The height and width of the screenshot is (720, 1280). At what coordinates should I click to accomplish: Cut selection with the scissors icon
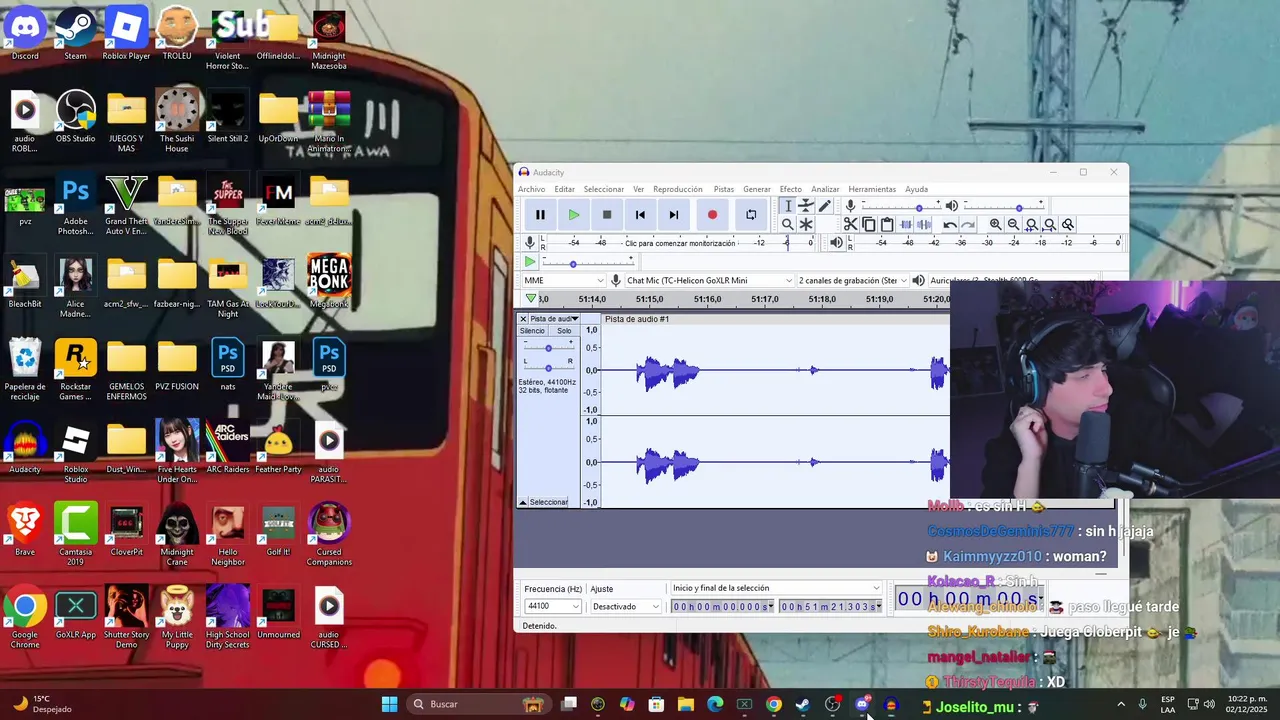850,224
